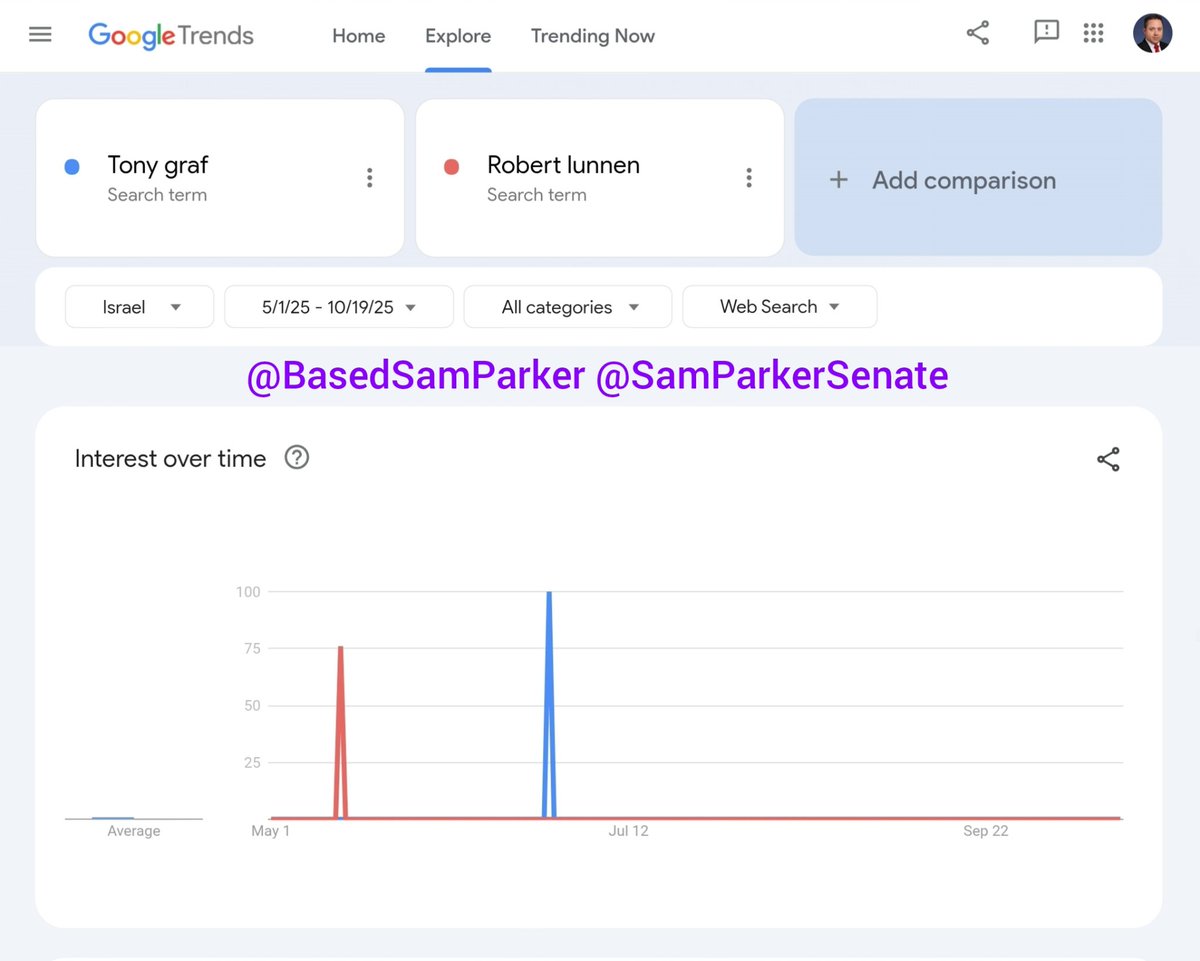The height and width of the screenshot is (961, 1200).
Task: Click the Add comparison button
Action: pos(977,180)
